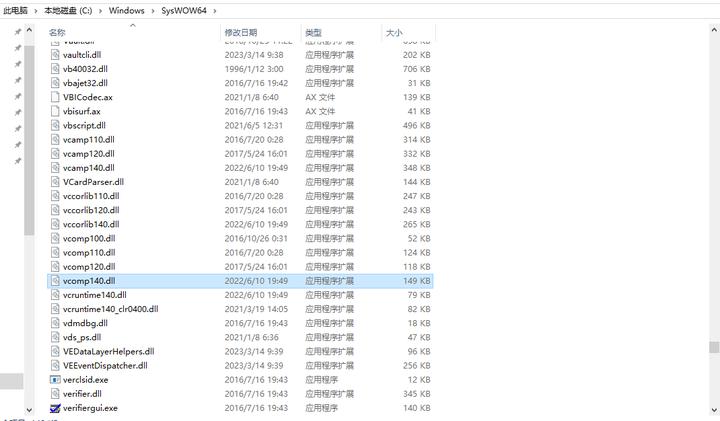Select the vaultcli.dll file icon
The image size is (720, 421).
(55, 55)
